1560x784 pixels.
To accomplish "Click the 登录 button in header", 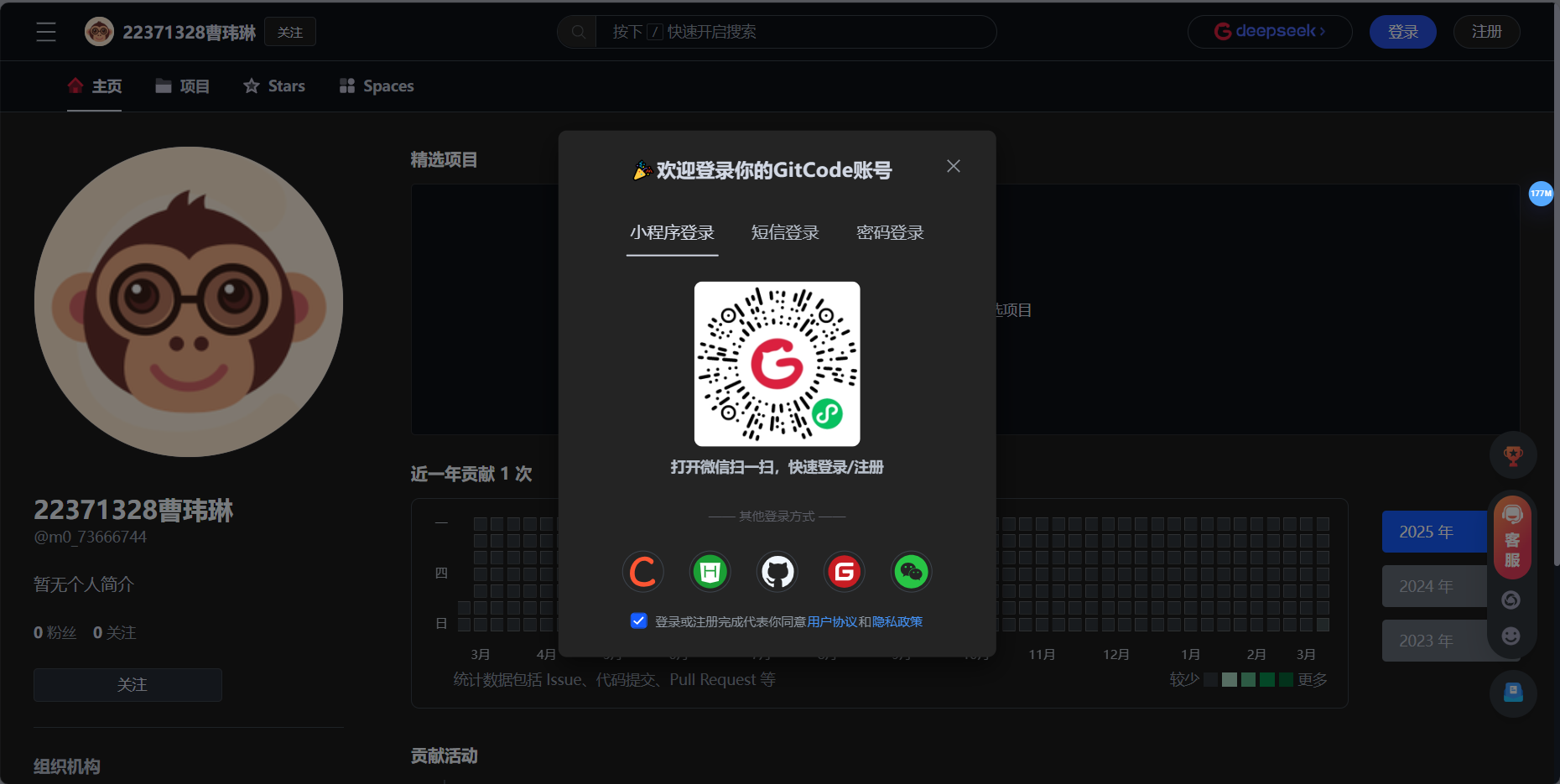I will click(x=1403, y=32).
